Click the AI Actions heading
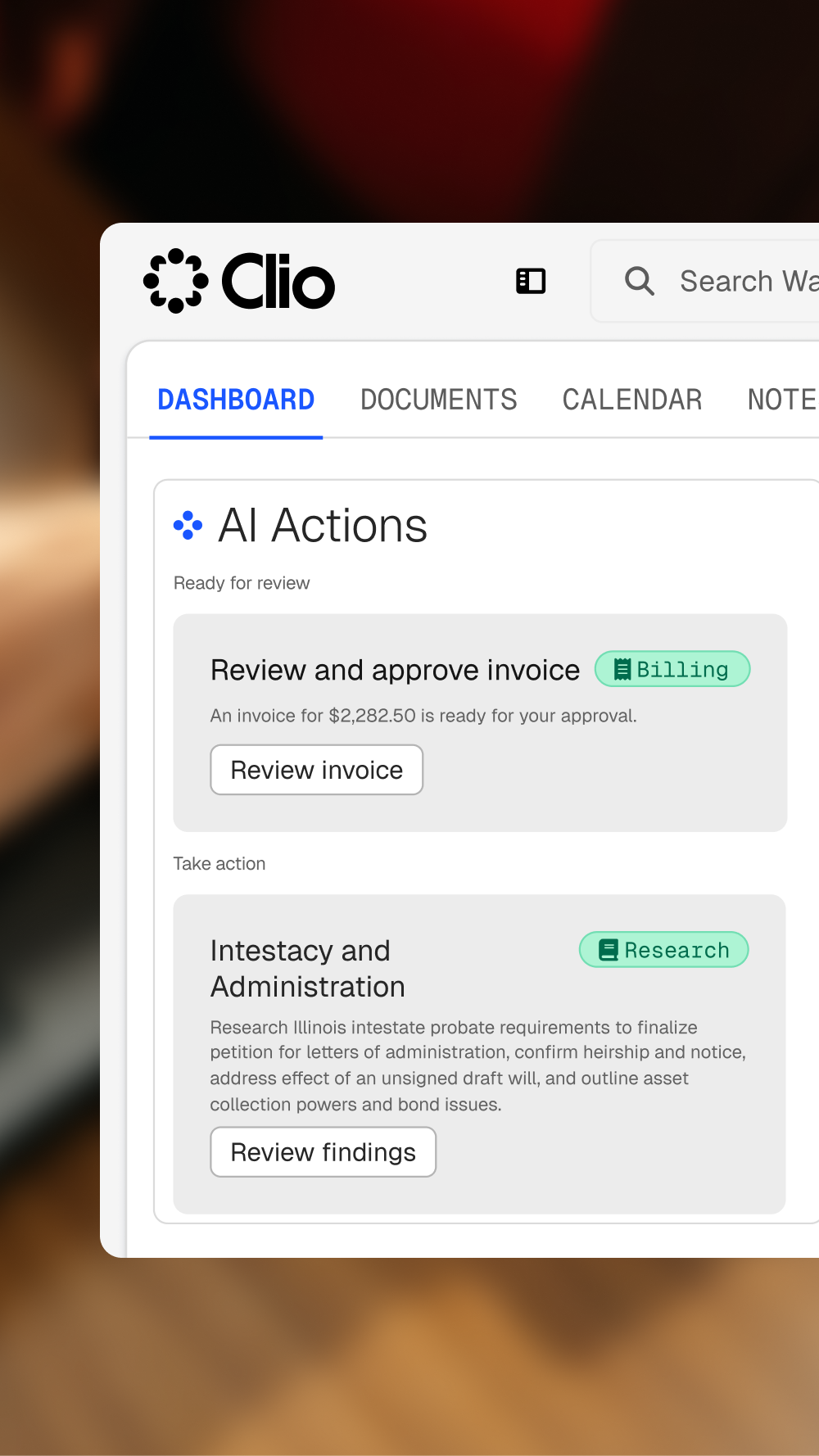Viewport: 819px width, 1456px height. pyautogui.click(x=323, y=526)
